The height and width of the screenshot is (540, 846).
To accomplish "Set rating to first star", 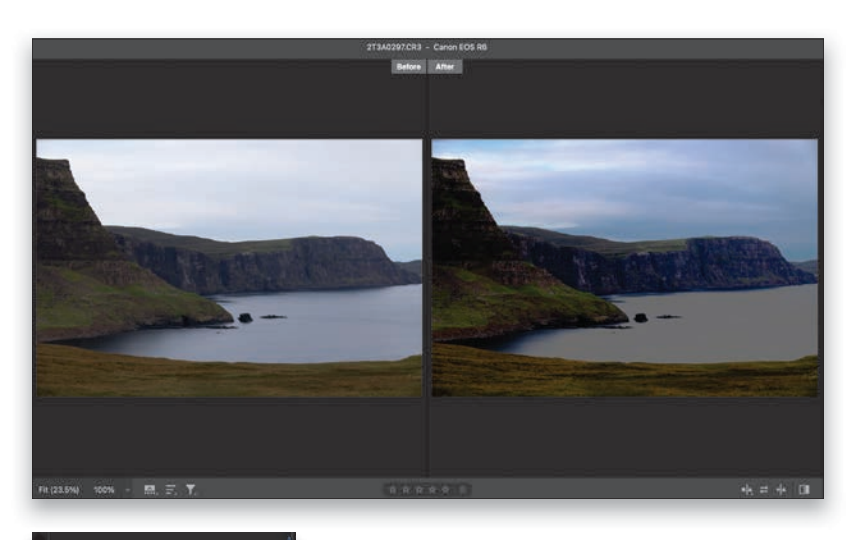I will pos(394,490).
